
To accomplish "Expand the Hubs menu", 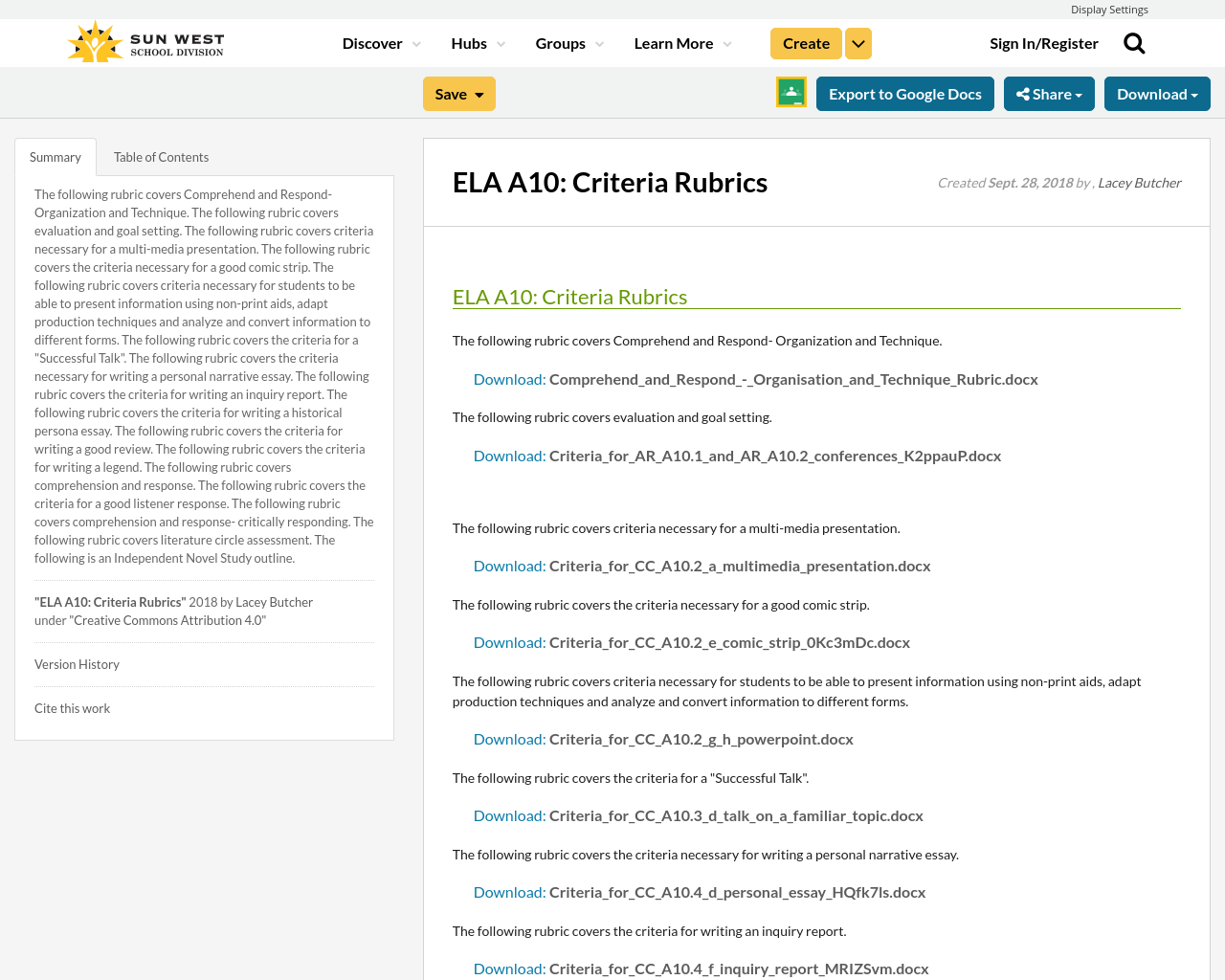I will pyautogui.click(x=478, y=44).
